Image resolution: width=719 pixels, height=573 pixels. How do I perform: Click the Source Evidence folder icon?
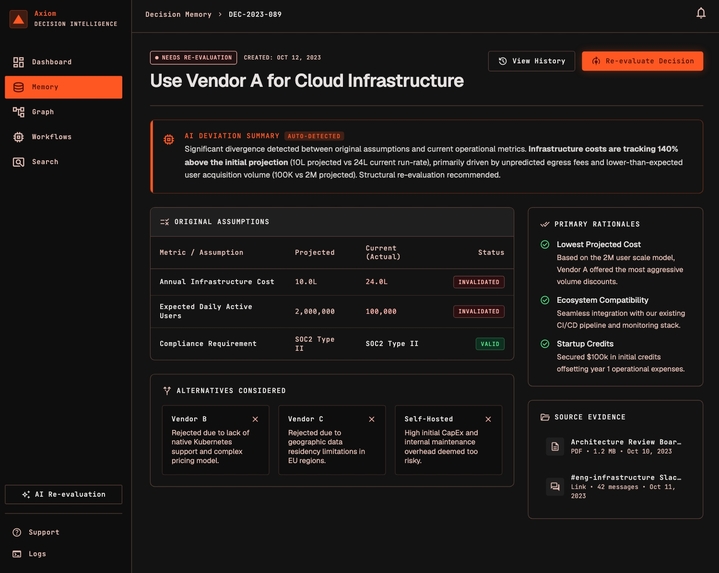coord(545,417)
